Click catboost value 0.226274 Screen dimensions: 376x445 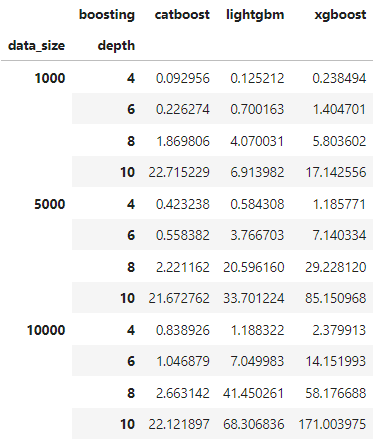point(183,109)
